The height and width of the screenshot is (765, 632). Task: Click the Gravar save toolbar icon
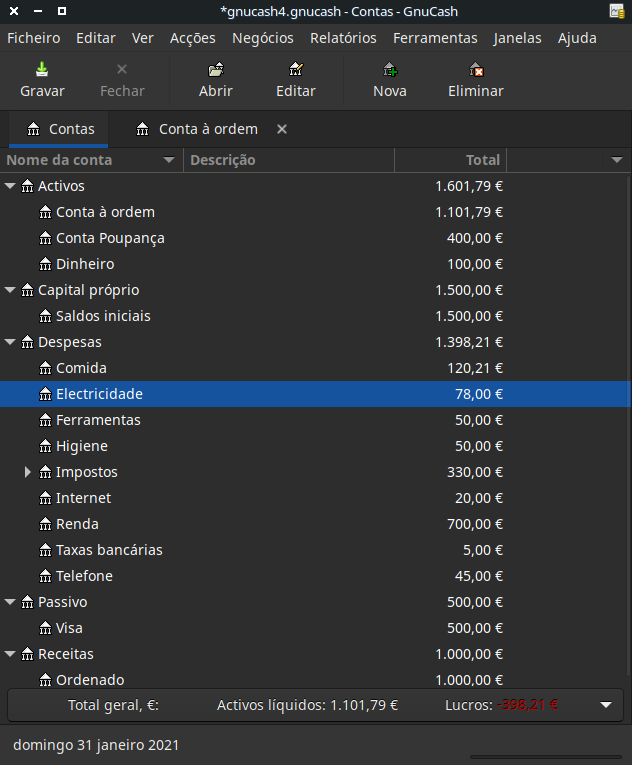[x=42, y=70]
